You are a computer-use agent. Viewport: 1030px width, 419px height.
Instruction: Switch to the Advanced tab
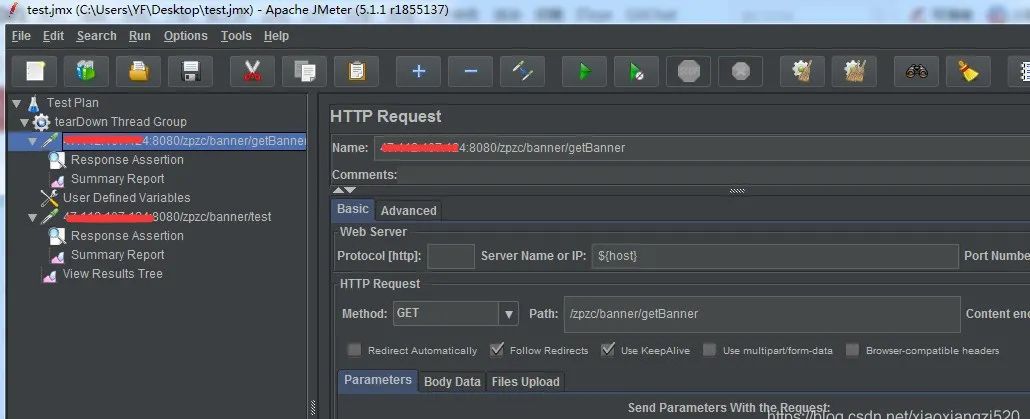[x=409, y=211]
